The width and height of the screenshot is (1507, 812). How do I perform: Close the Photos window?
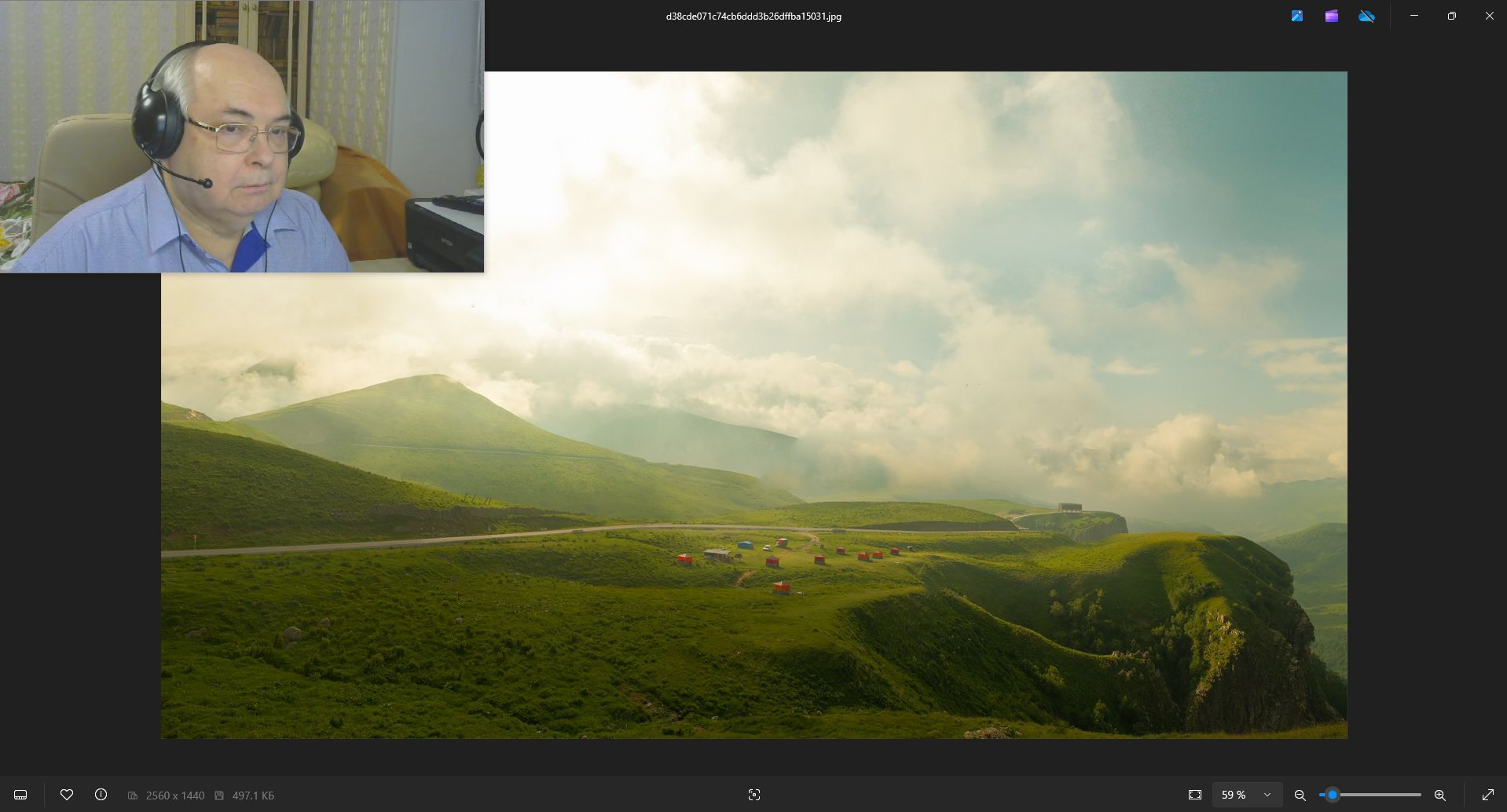[x=1489, y=16]
